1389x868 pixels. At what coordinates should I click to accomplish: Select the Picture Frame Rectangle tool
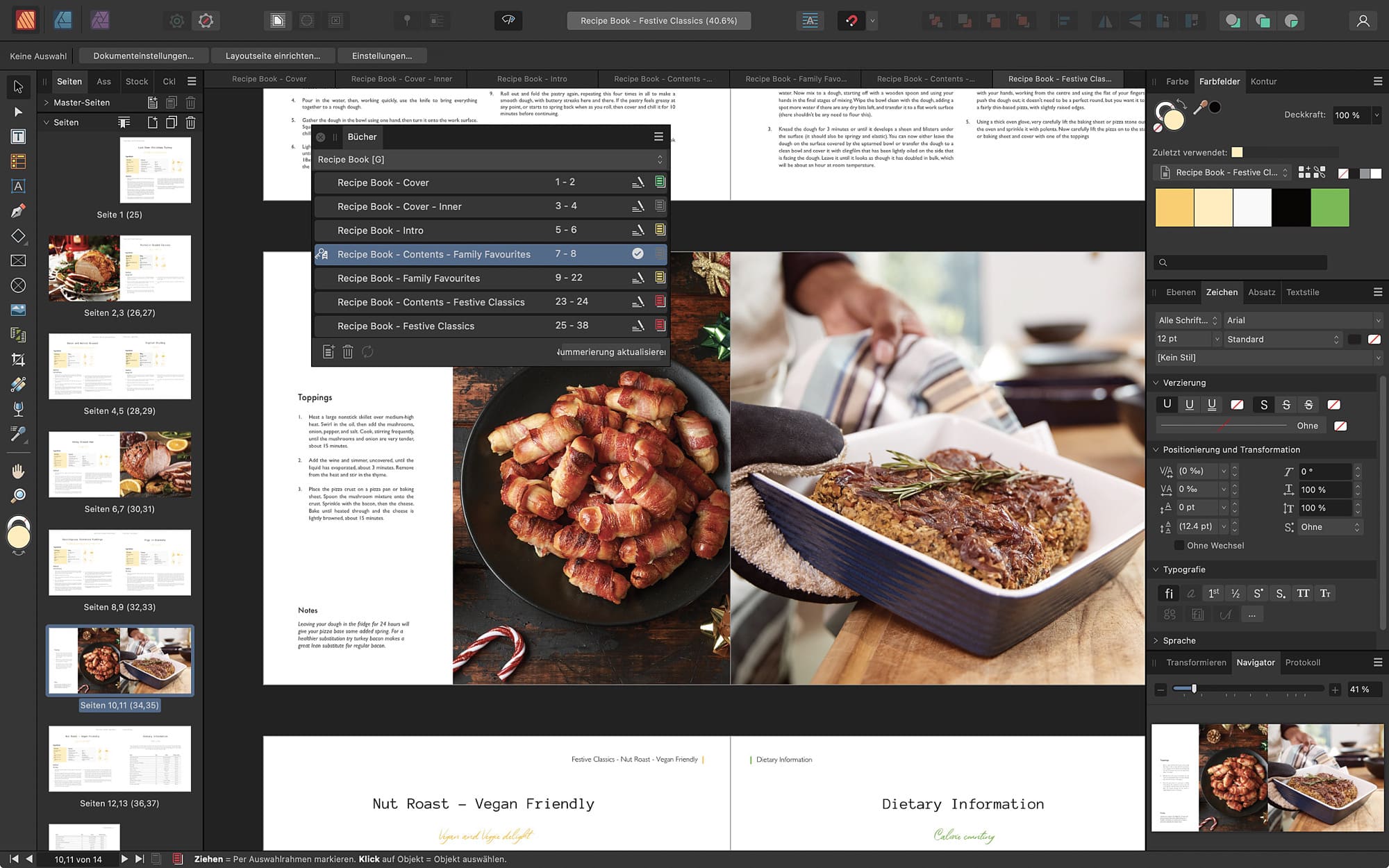point(18,260)
